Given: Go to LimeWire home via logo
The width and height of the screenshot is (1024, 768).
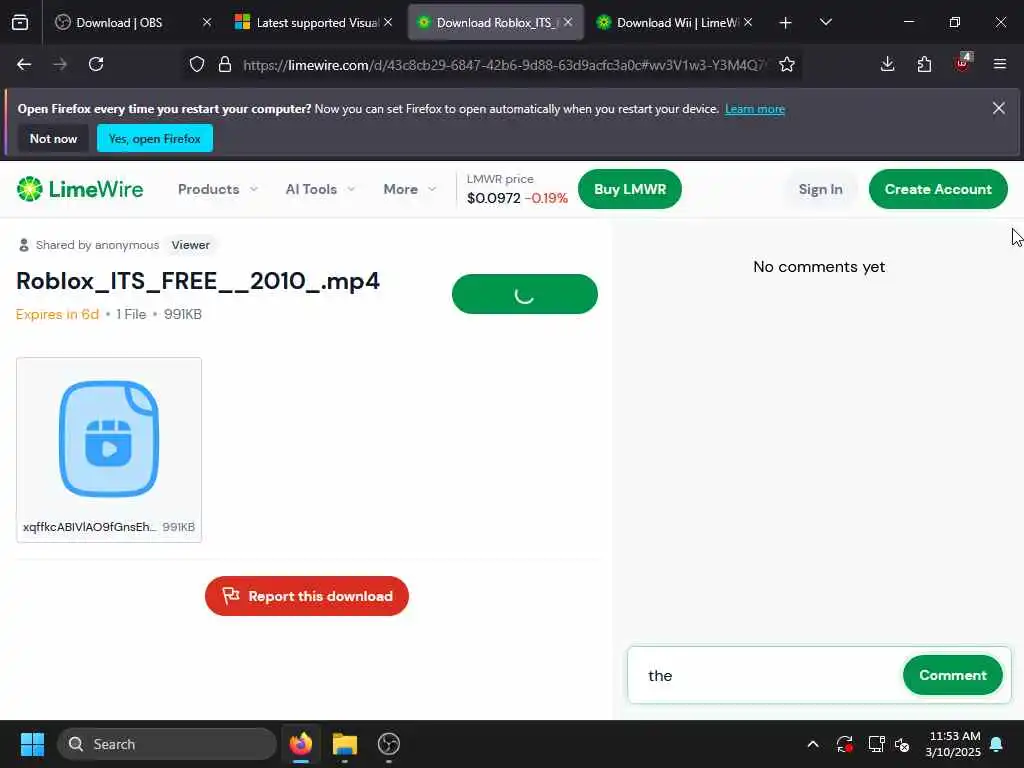Looking at the screenshot, I should pos(80,189).
